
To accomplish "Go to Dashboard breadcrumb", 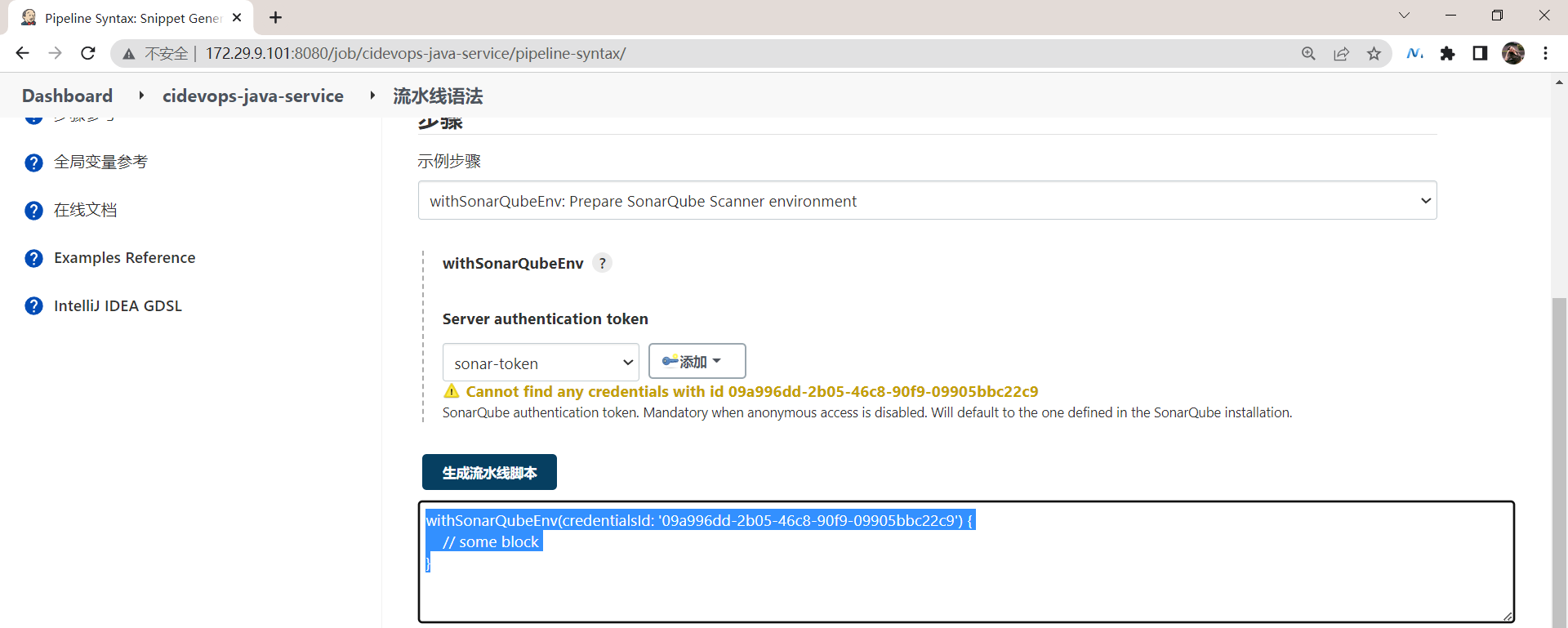I will tap(67, 96).
